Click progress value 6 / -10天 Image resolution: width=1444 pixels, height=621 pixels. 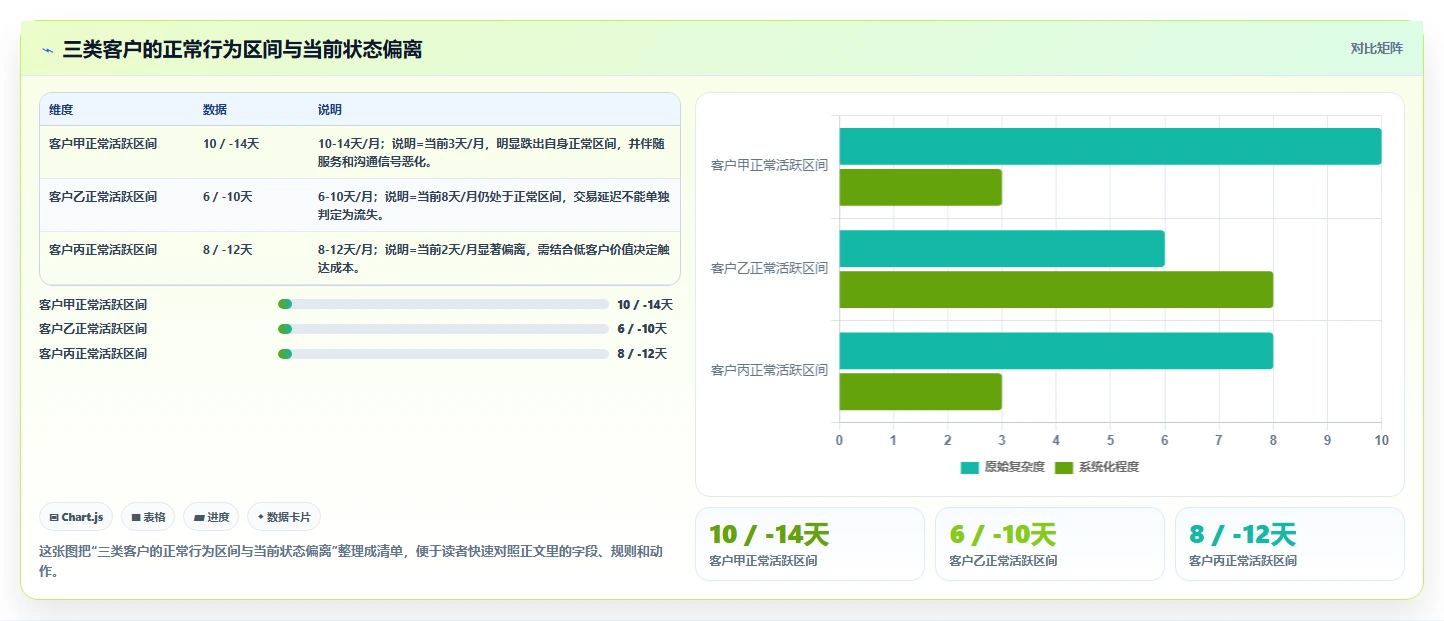(642, 329)
